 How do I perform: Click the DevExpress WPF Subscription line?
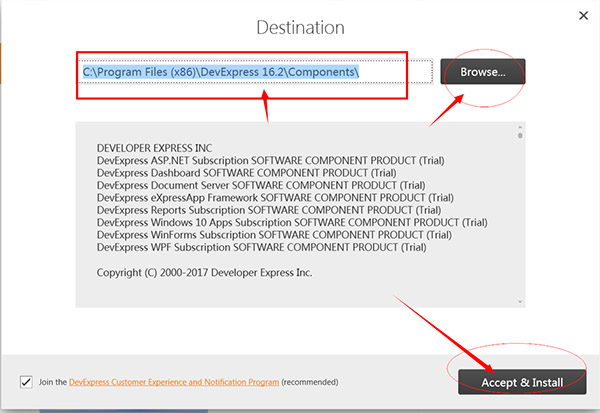pos(261,247)
